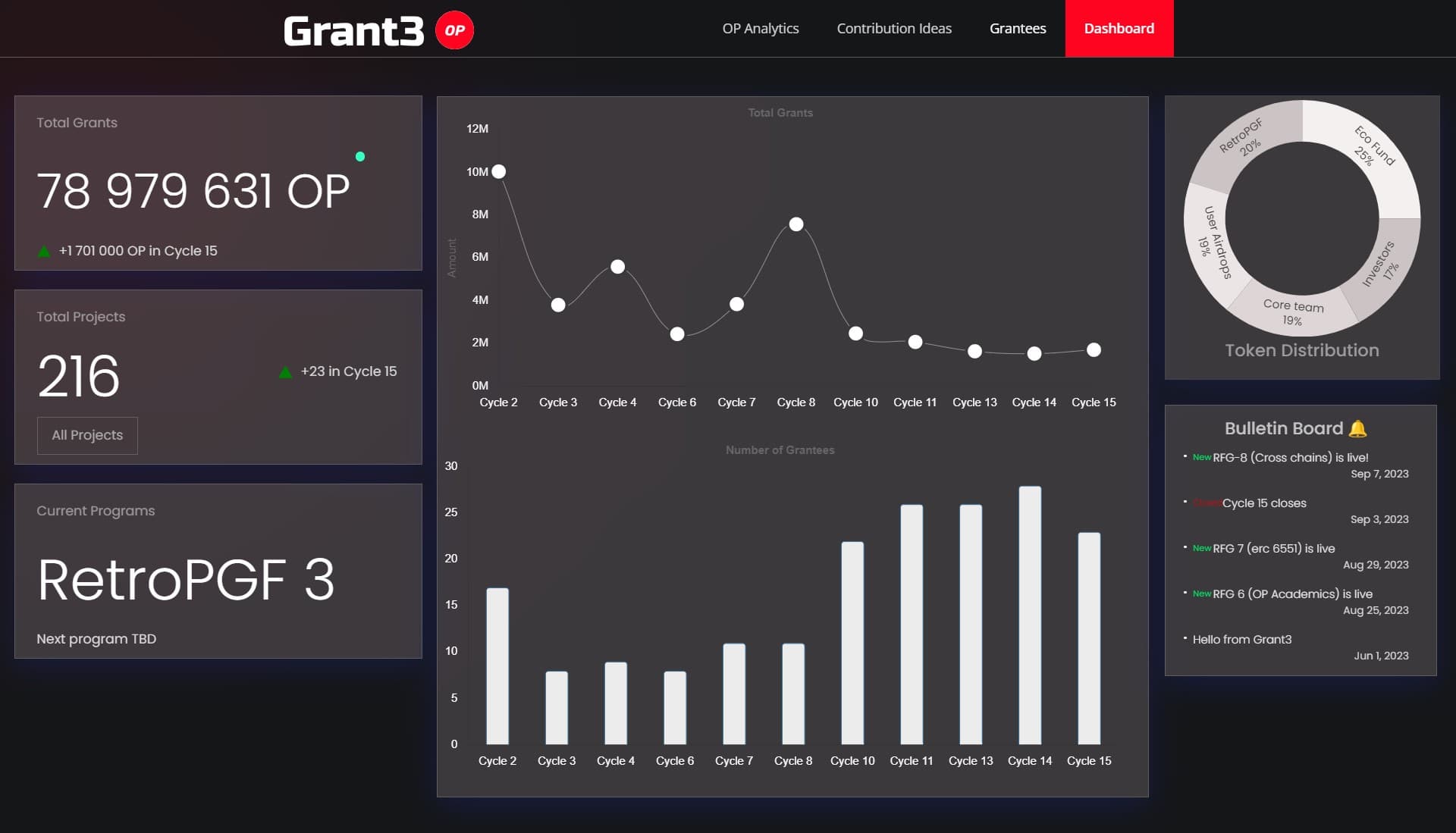This screenshot has height=833, width=1456.
Task: Click green triangle beside +1 701 000 OP
Action: coord(44,251)
